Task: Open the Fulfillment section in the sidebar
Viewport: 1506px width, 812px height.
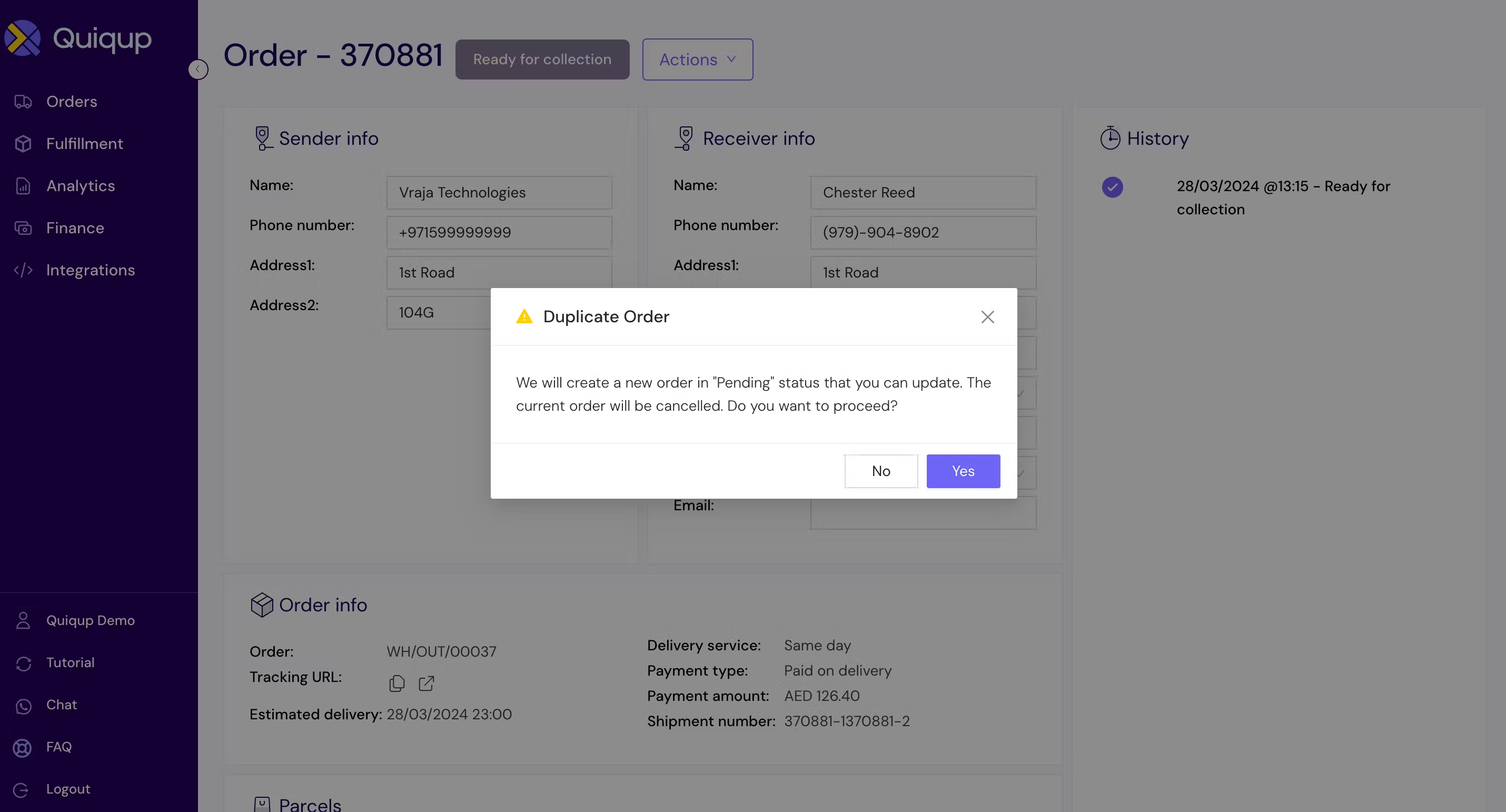Action: click(x=84, y=144)
